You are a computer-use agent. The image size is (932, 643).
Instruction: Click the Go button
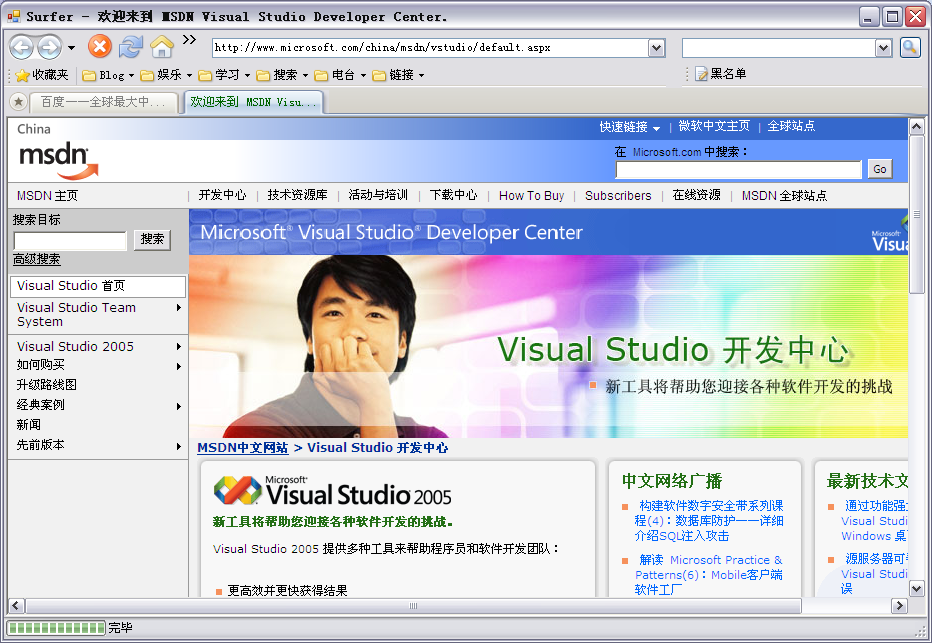tap(880, 169)
